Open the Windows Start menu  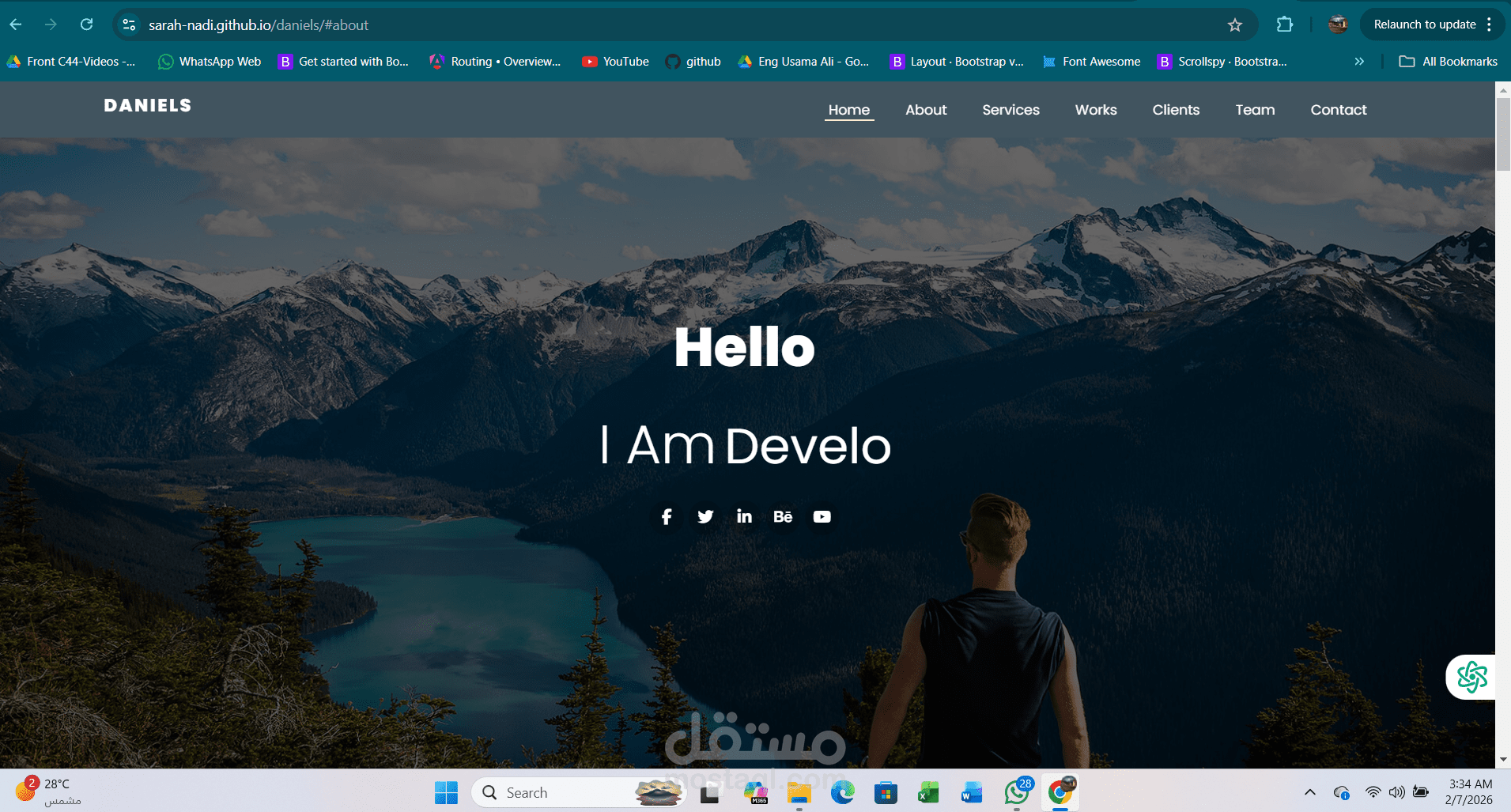click(446, 792)
